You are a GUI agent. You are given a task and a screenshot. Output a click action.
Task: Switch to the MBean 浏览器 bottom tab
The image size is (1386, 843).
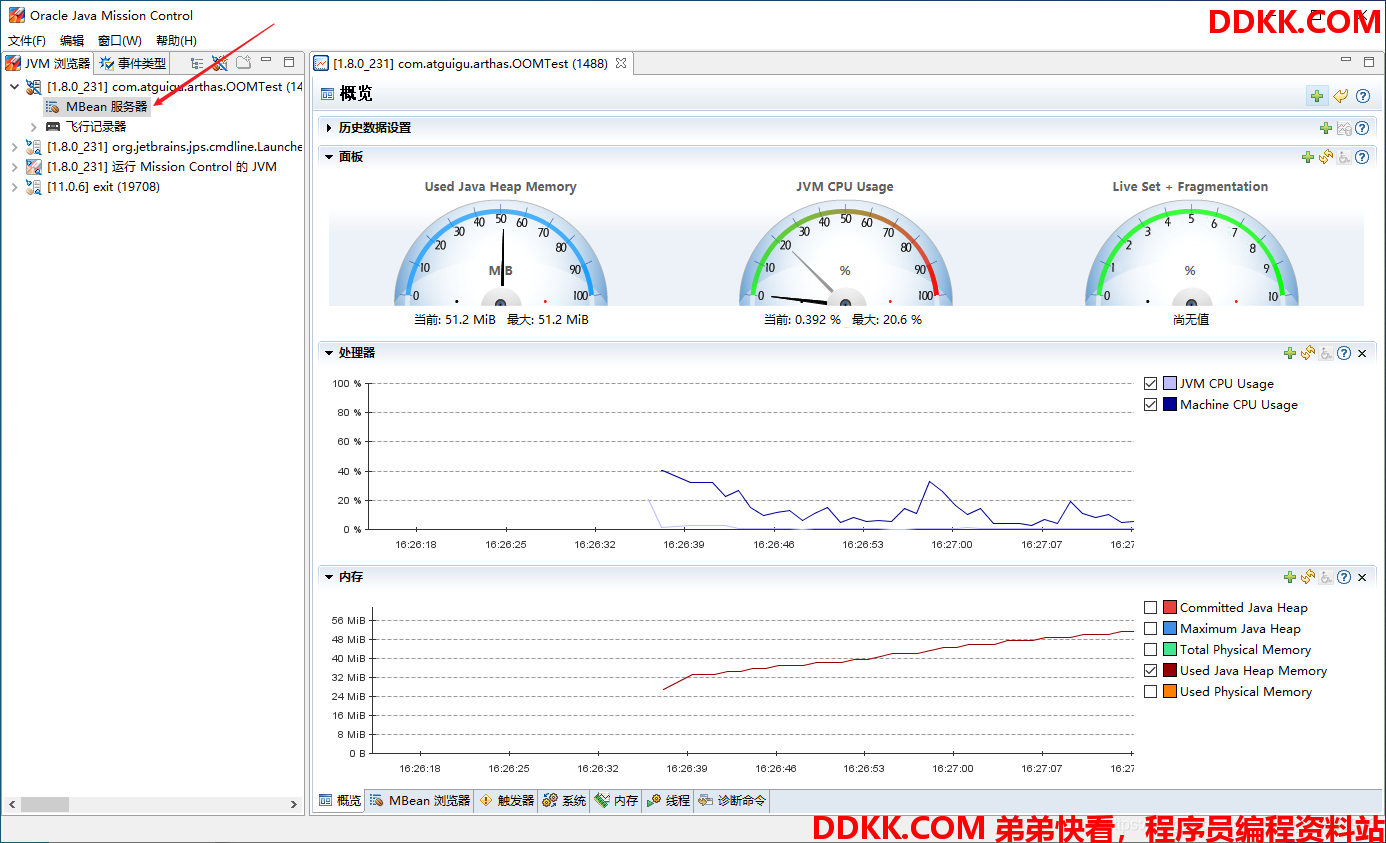[420, 800]
